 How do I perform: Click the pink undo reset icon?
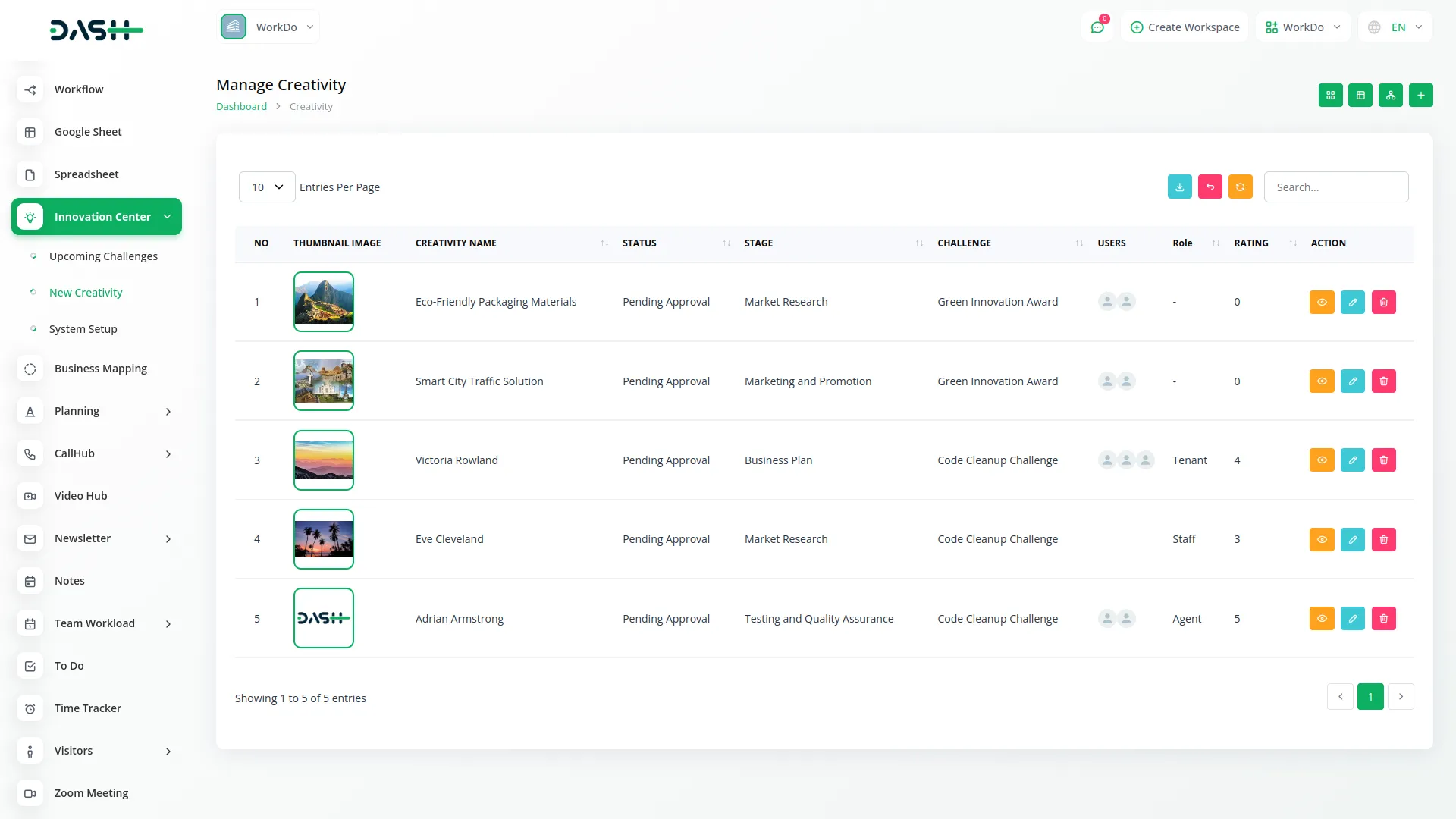pyautogui.click(x=1210, y=187)
